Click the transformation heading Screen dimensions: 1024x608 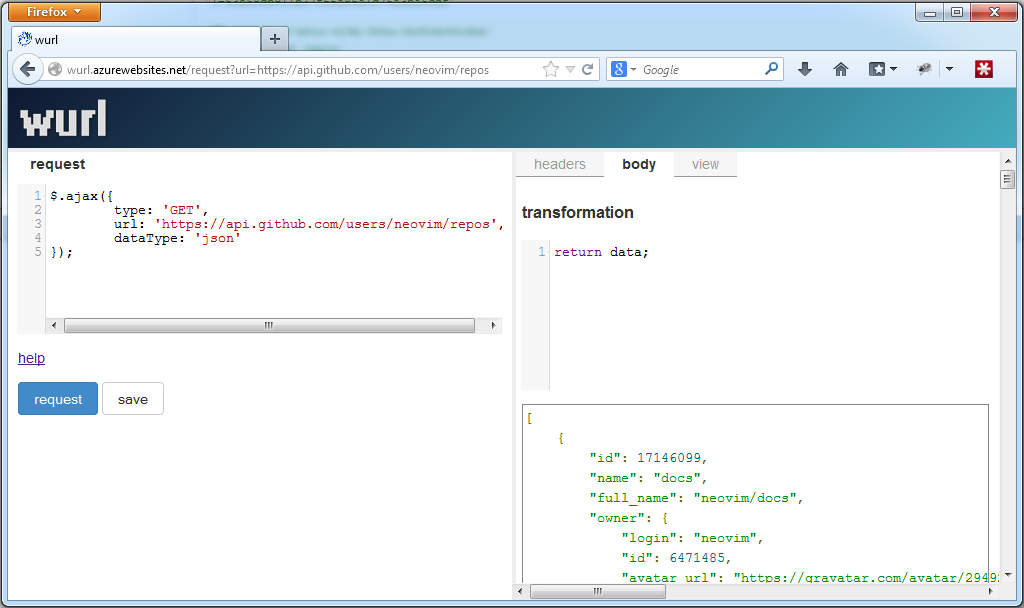tap(577, 212)
